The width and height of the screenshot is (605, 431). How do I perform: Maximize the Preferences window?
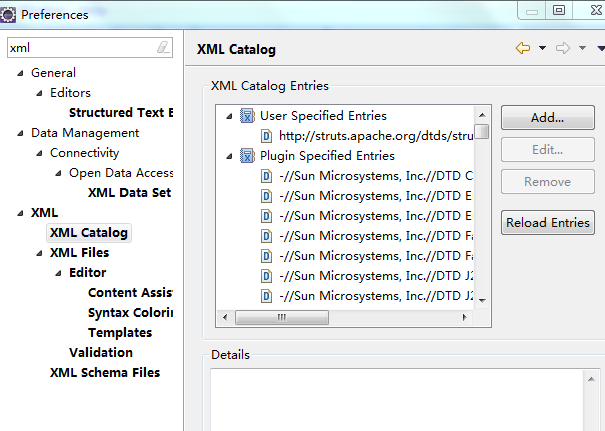click(x=559, y=10)
